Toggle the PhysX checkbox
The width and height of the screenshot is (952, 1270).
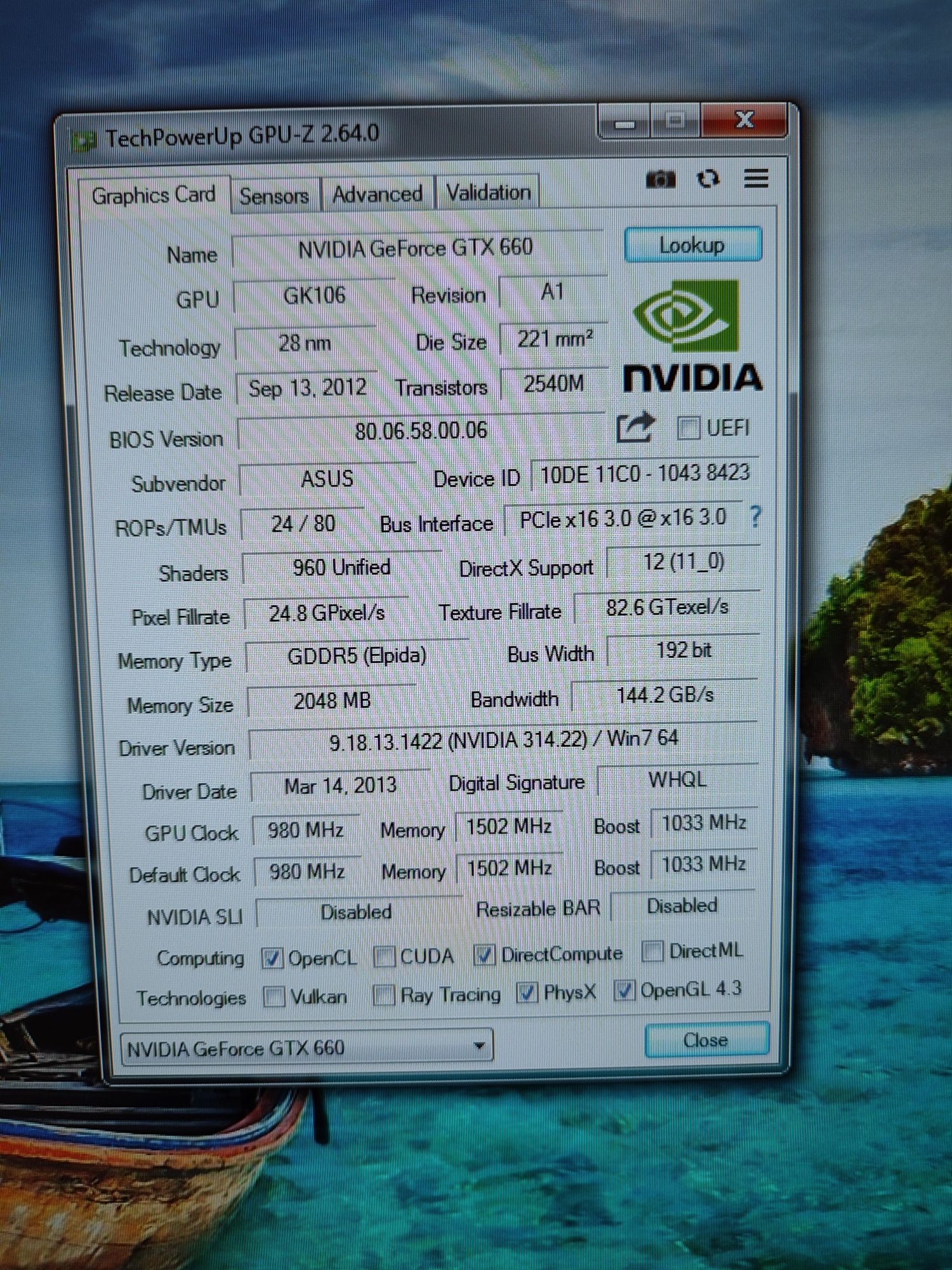527,992
